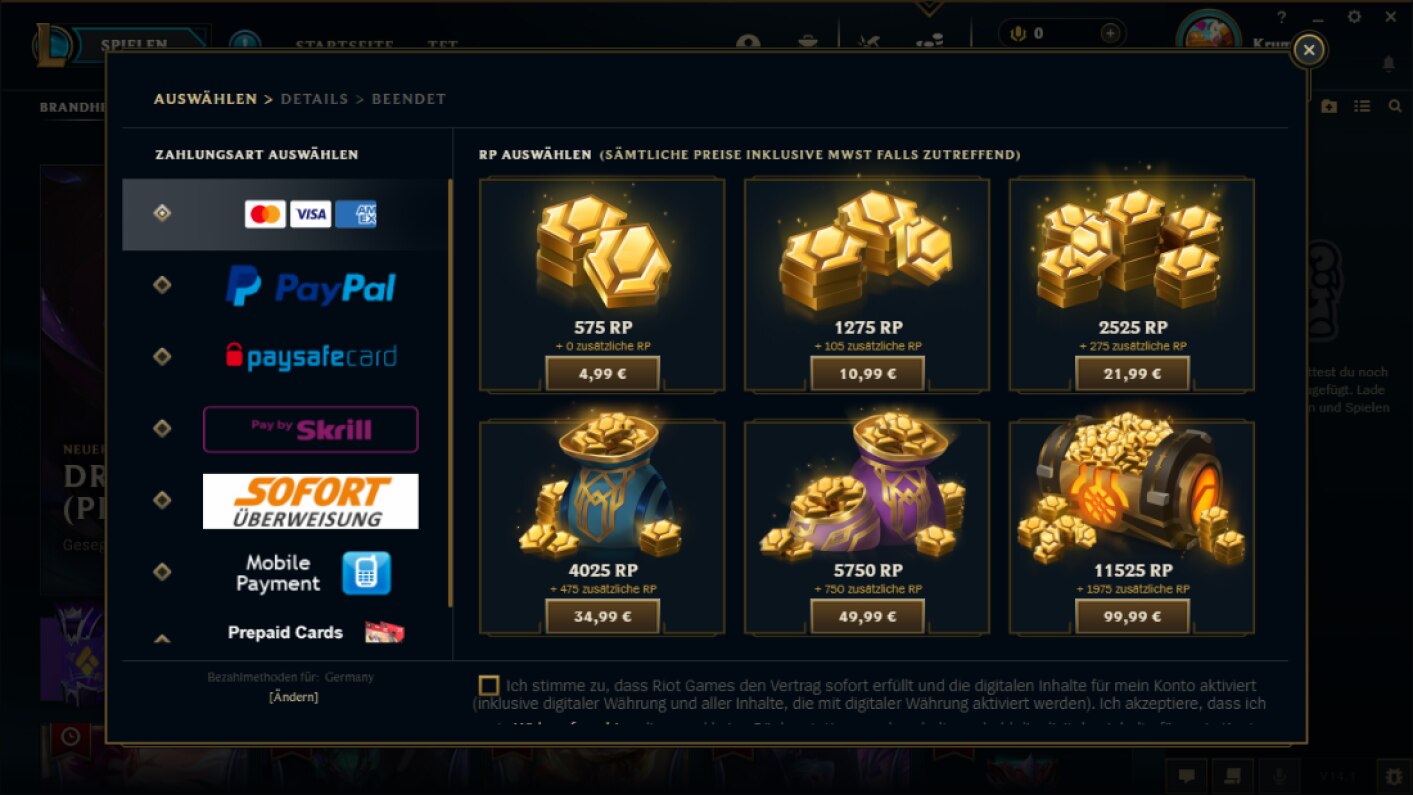1413x795 pixels.
Task: Click the Details breadcrumb step
Action: pyautogui.click(x=315, y=99)
